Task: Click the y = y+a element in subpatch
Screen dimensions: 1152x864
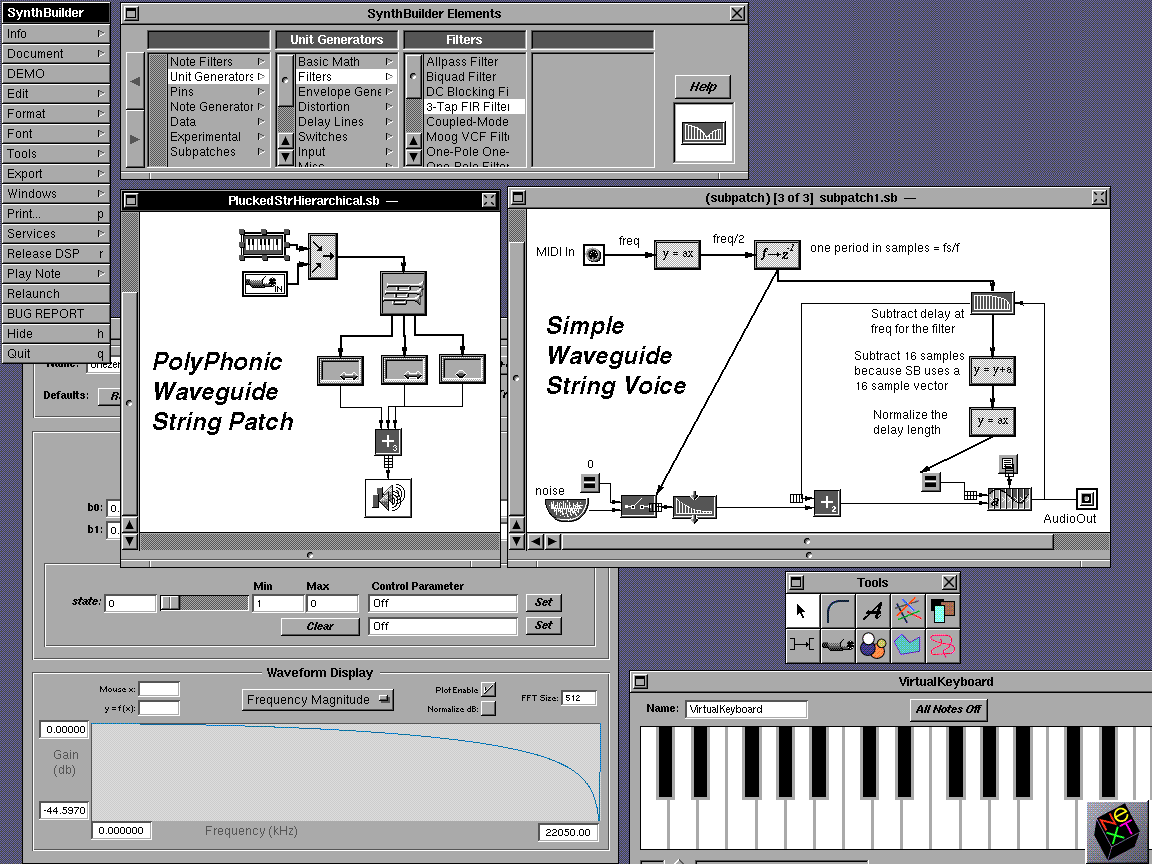Action: coord(993,370)
